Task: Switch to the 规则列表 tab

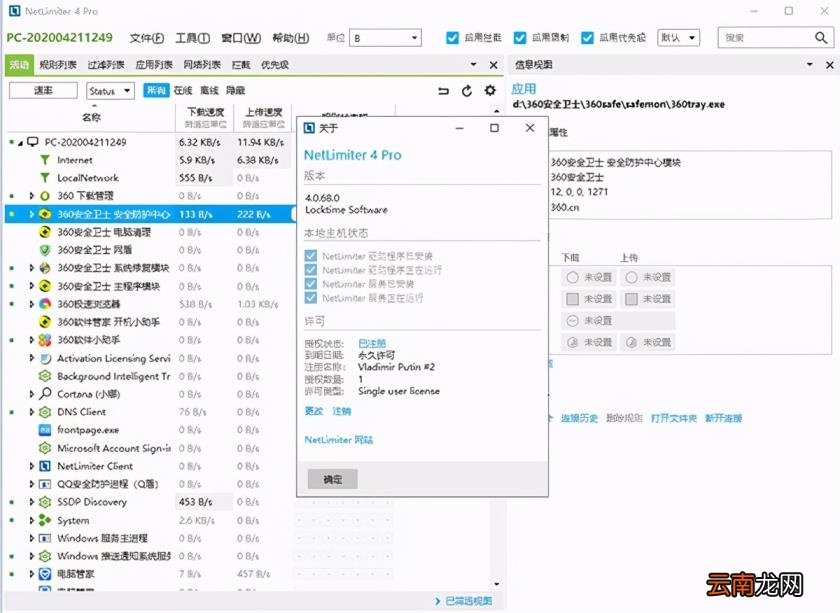Action: pos(57,65)
